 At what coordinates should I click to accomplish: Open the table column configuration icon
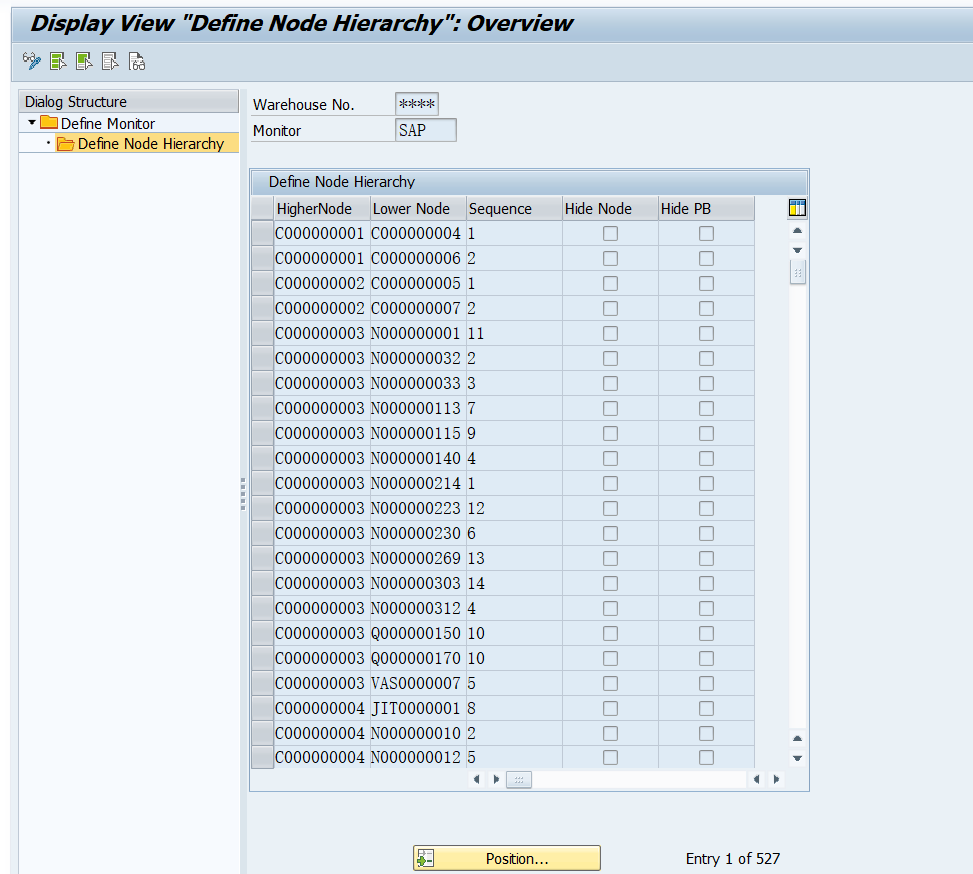(x=795, y=207)
